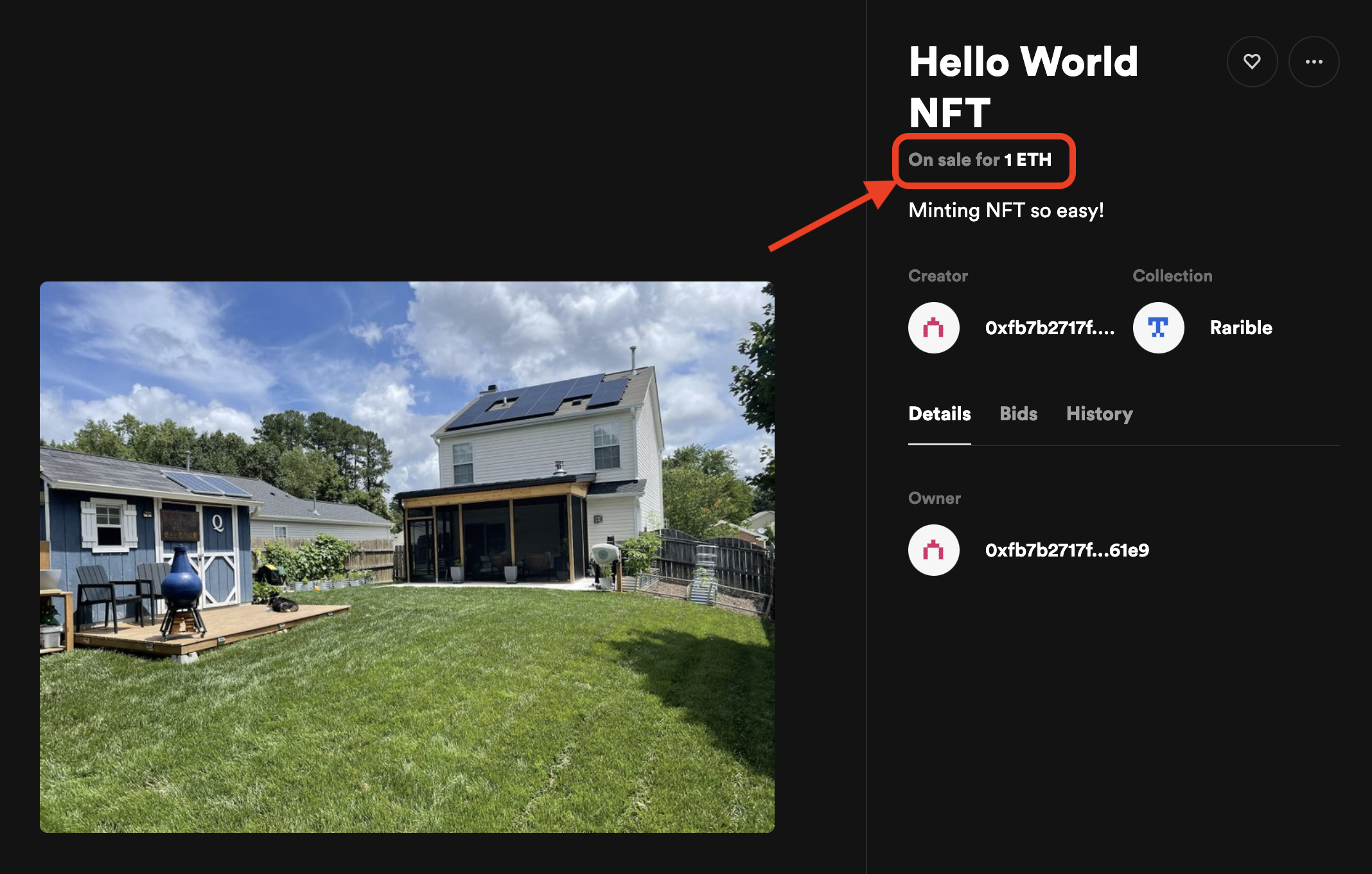
Task: Click the Owner section label
Action: coord(935,499)
